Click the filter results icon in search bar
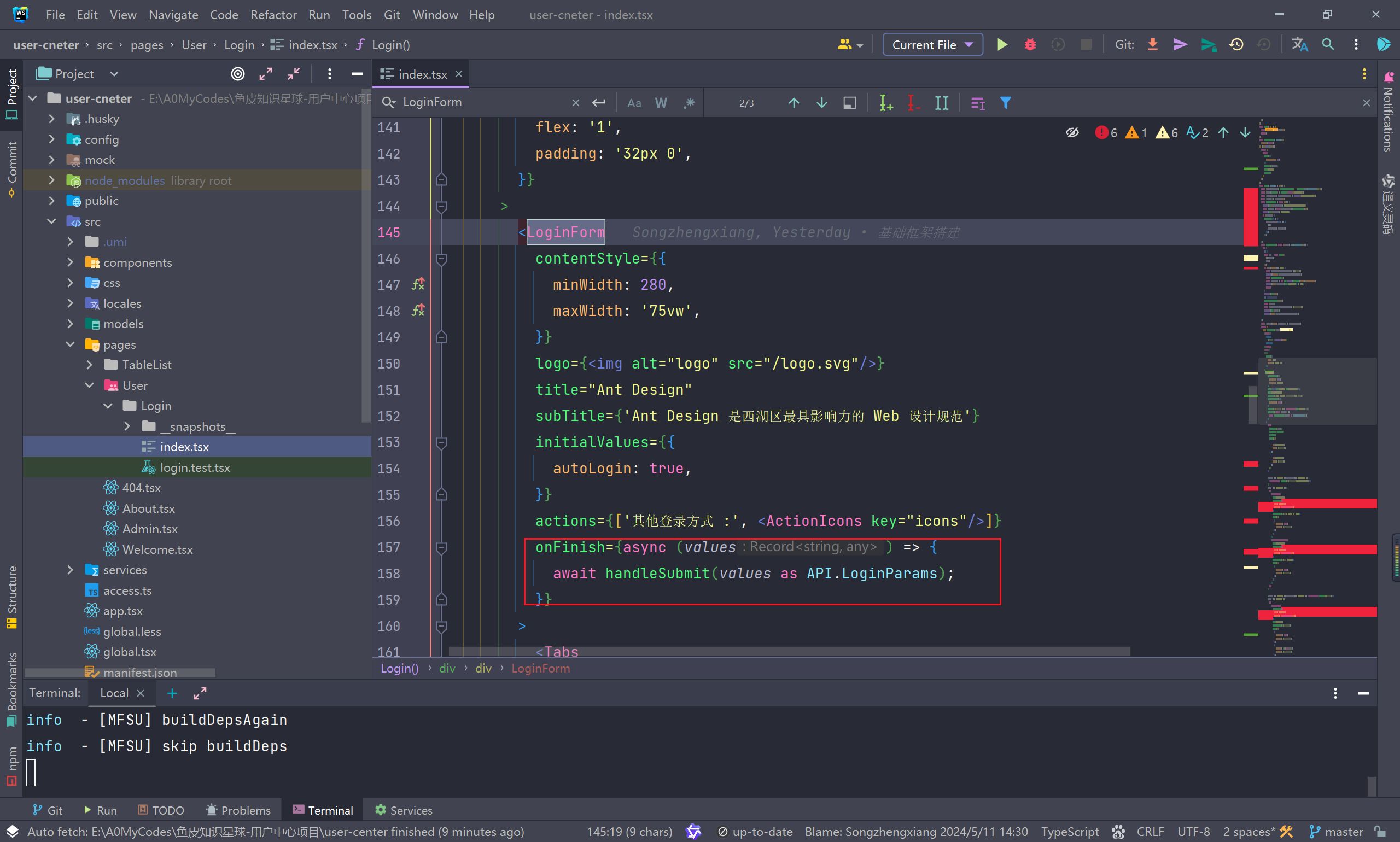The height and width of the screenshot is (842, 1400). pyautogui.click(x=1005, y=103)
